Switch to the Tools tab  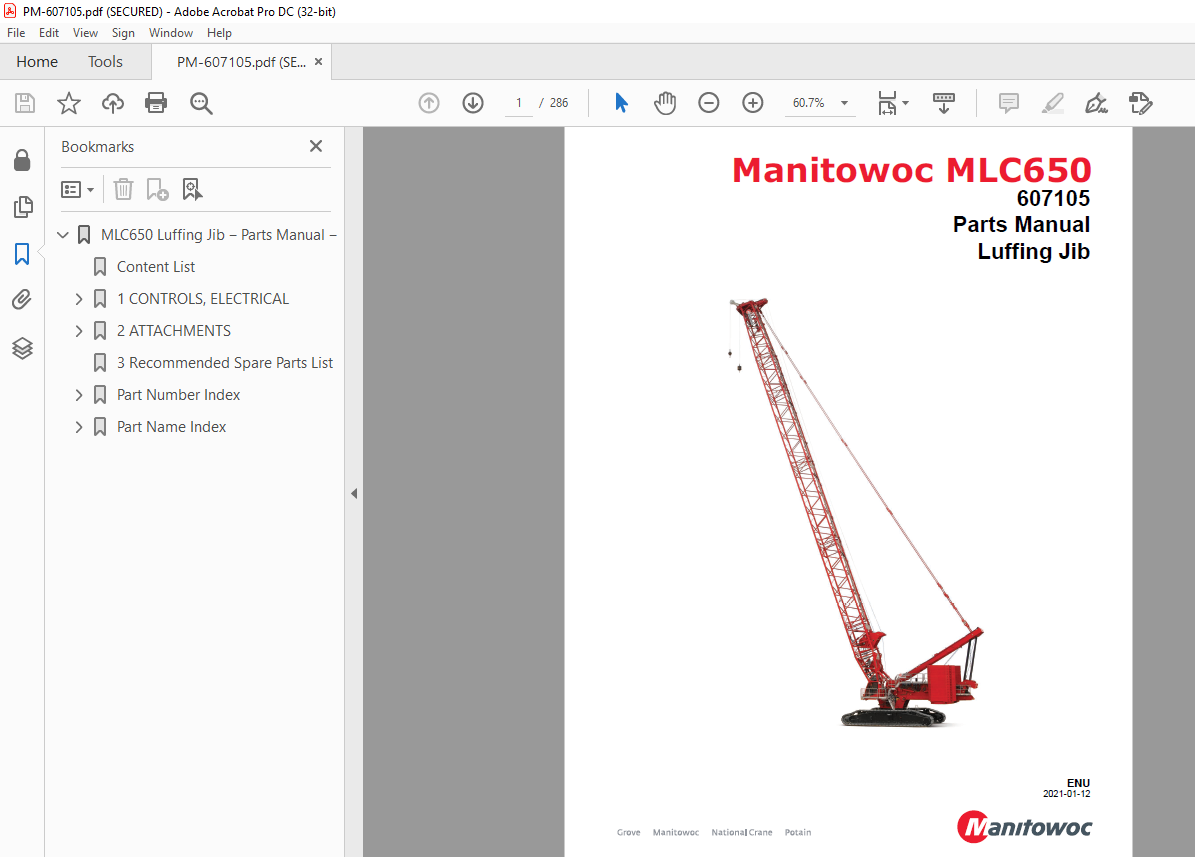coord(105,62)
